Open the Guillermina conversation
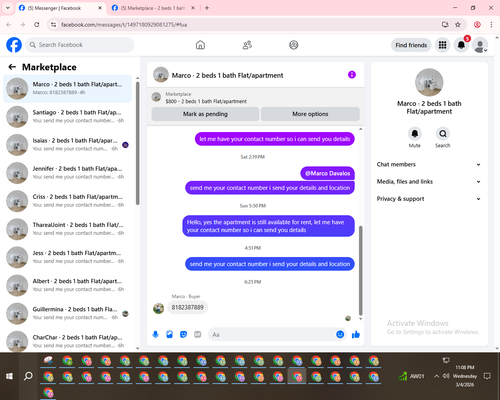The image size is (500, 400). coord(68,313)
